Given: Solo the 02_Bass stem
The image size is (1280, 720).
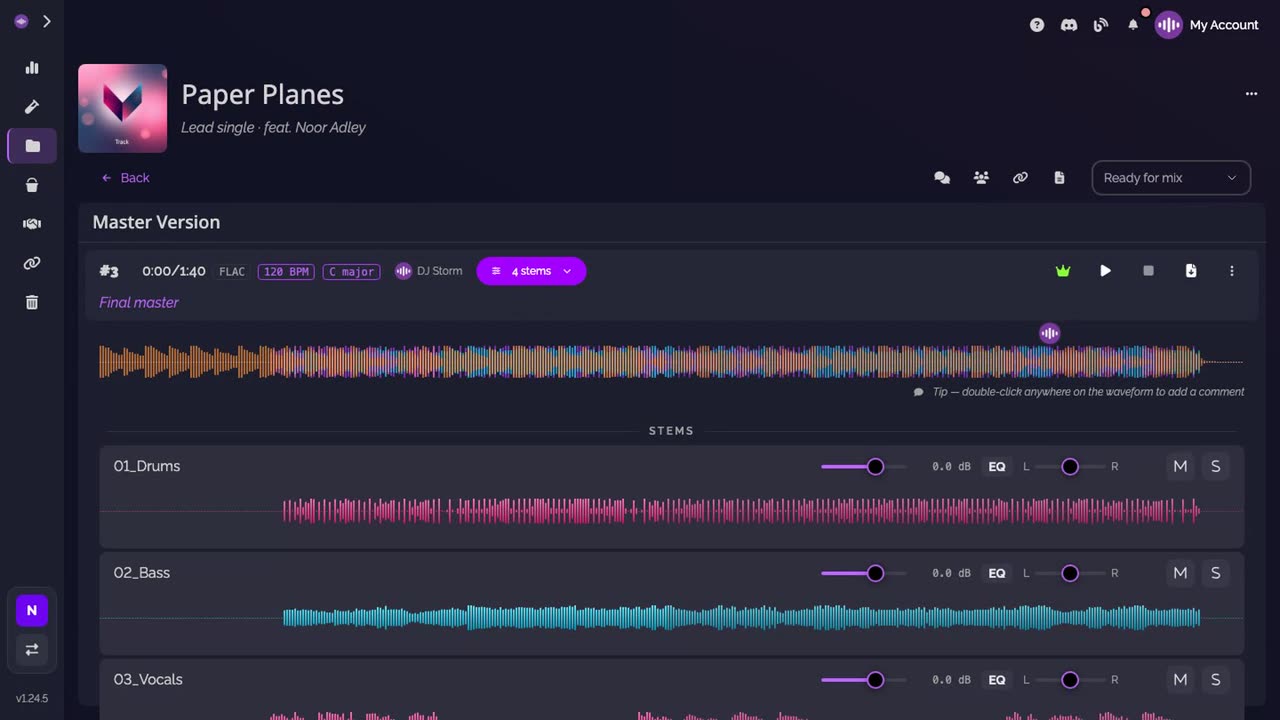Looking at the screenshot, I should click(x=1216, y=573).
